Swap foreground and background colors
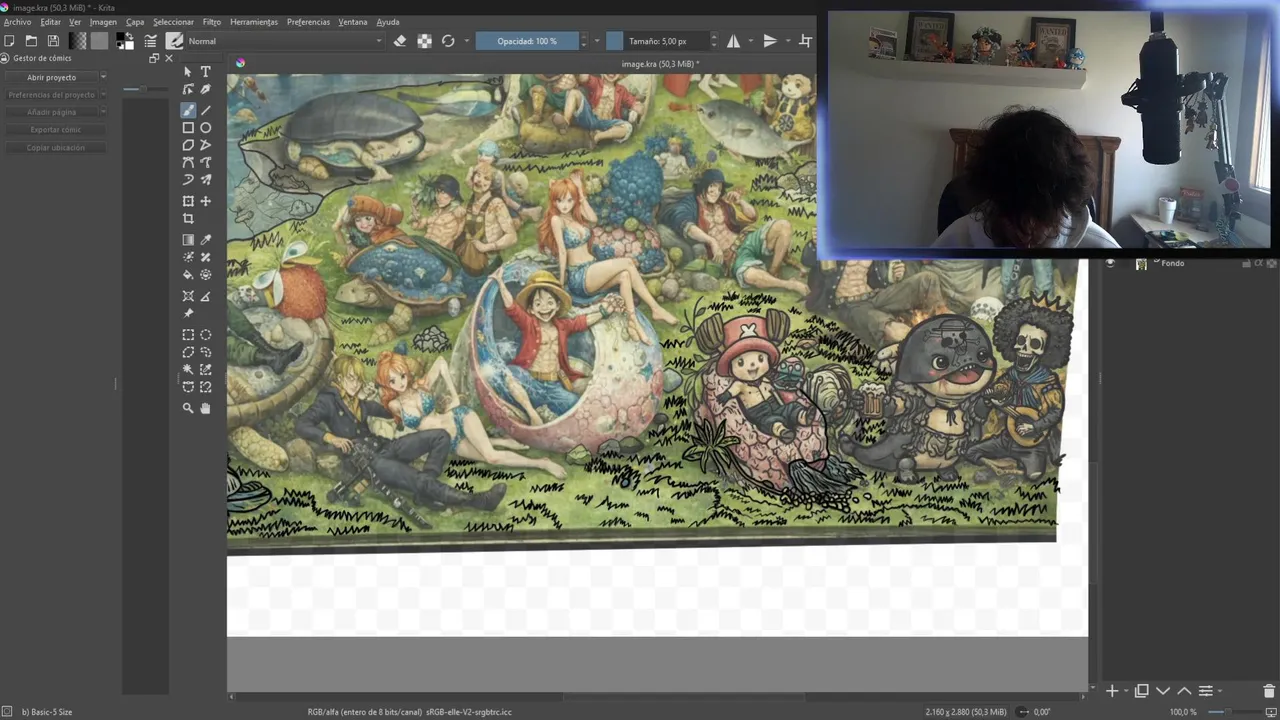The width and height of the screenshot is (1280, 720). click(x=130, y=36)
